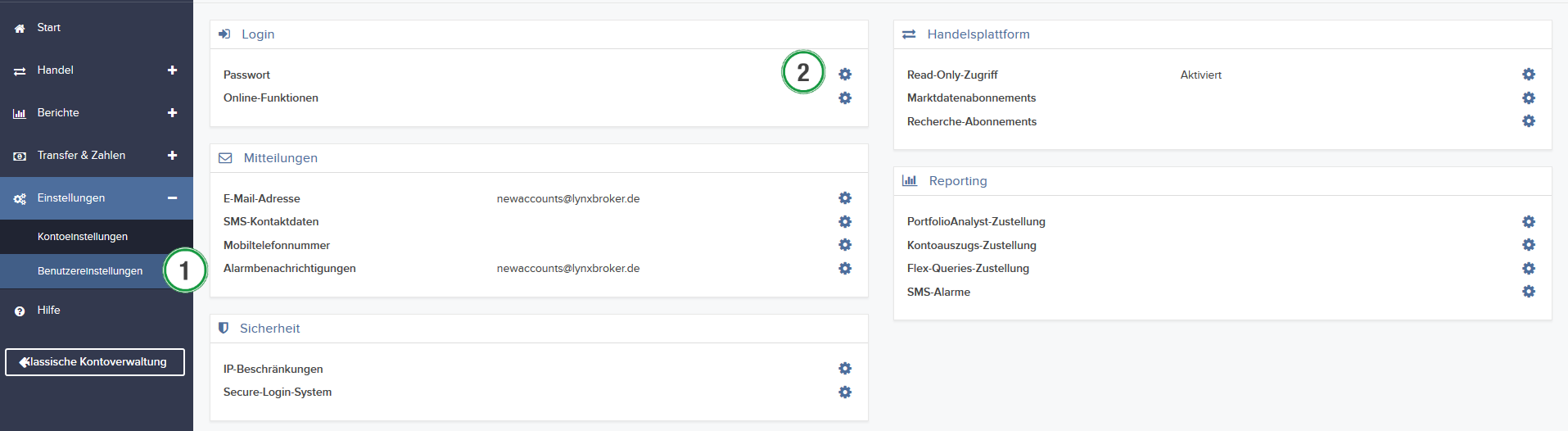
Task: Expand the Berichte menu plus sign
Action: point(172,113)
